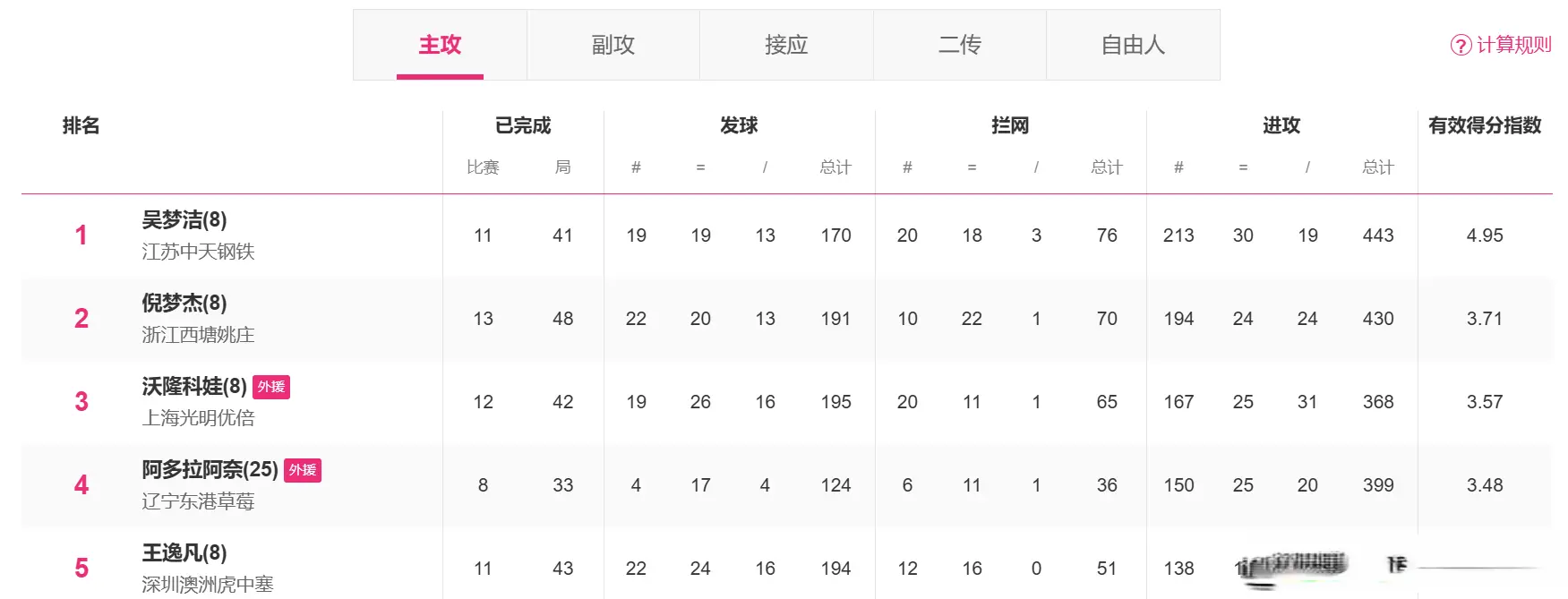Image resolution: width=1568 pixels, height=599 pixels.
Task: Click the 外援 badge beside 阿多拉阿奈
Action: point(303,470)
